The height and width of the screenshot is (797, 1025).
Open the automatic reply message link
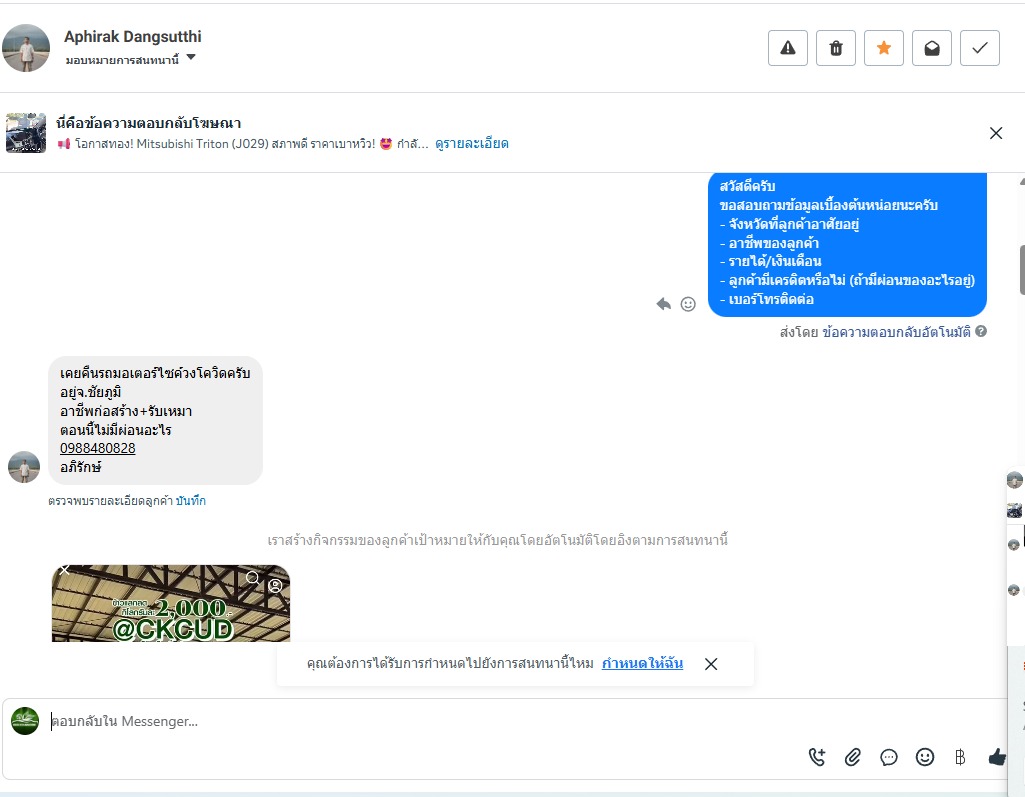click(x=896, y=332)
